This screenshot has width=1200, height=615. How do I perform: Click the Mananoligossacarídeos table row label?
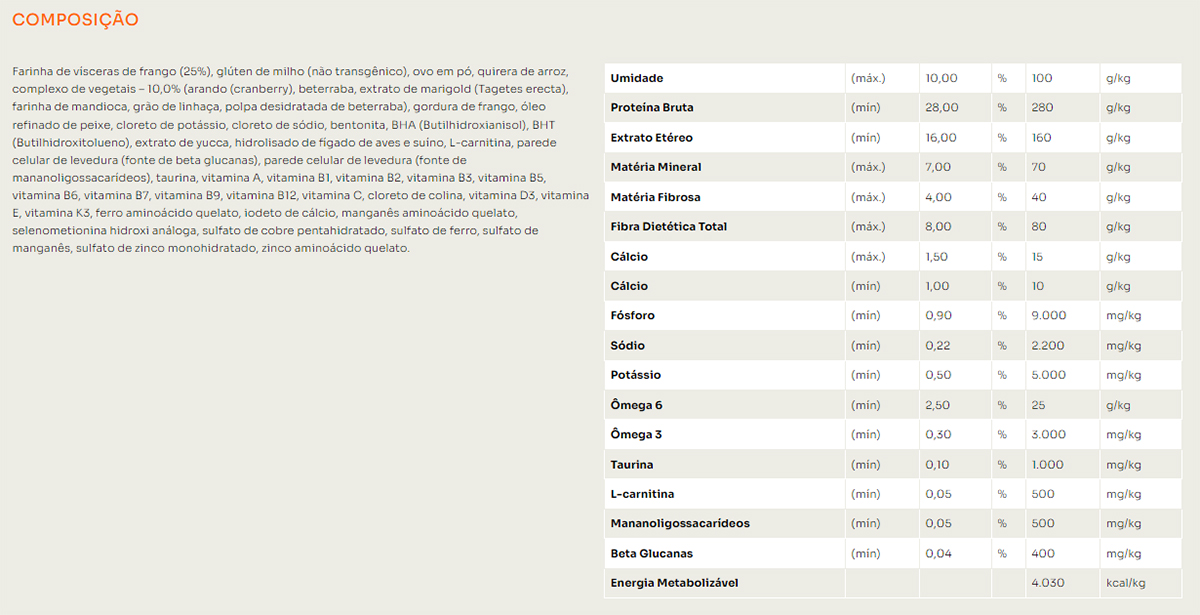click(x=680, y=524)
